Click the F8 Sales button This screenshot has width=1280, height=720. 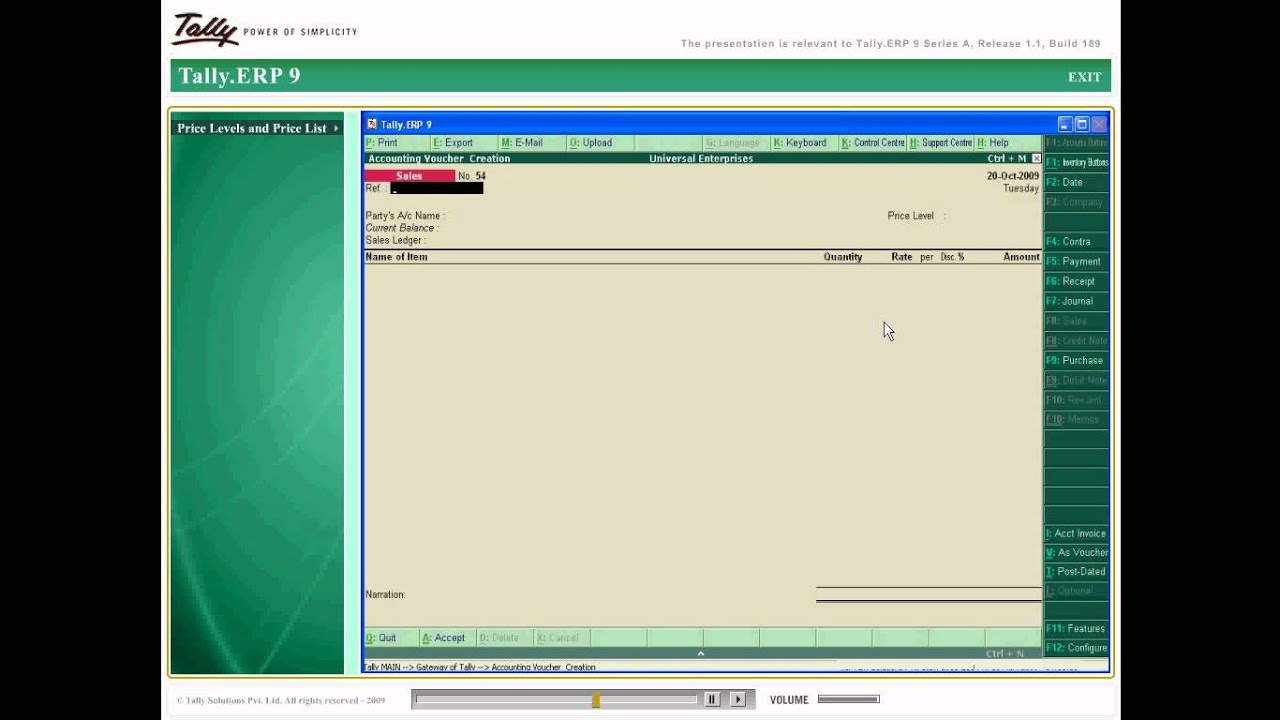click(1077, 321)
